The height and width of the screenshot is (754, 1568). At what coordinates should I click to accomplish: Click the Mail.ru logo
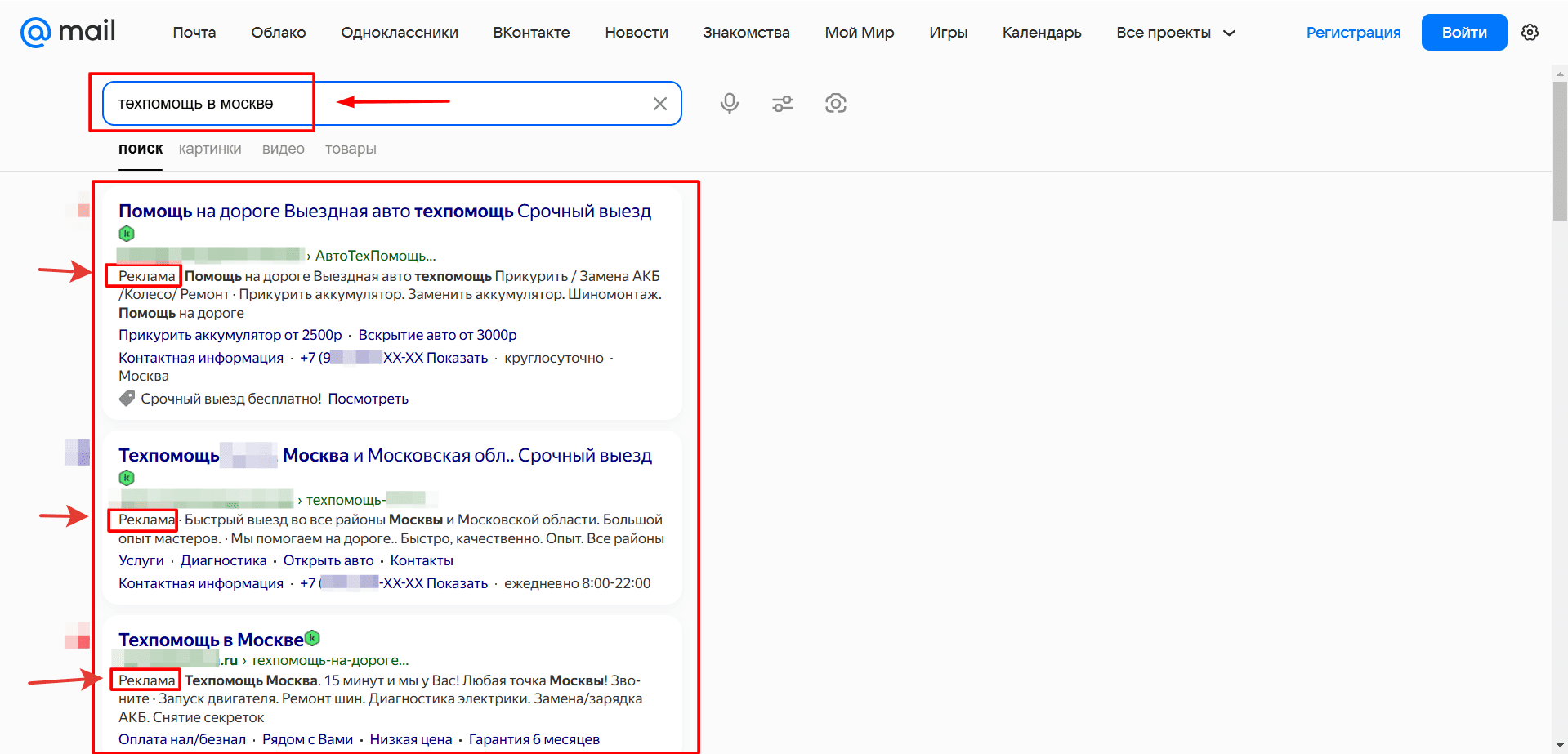pyautogui.click(x=68, y=32)
